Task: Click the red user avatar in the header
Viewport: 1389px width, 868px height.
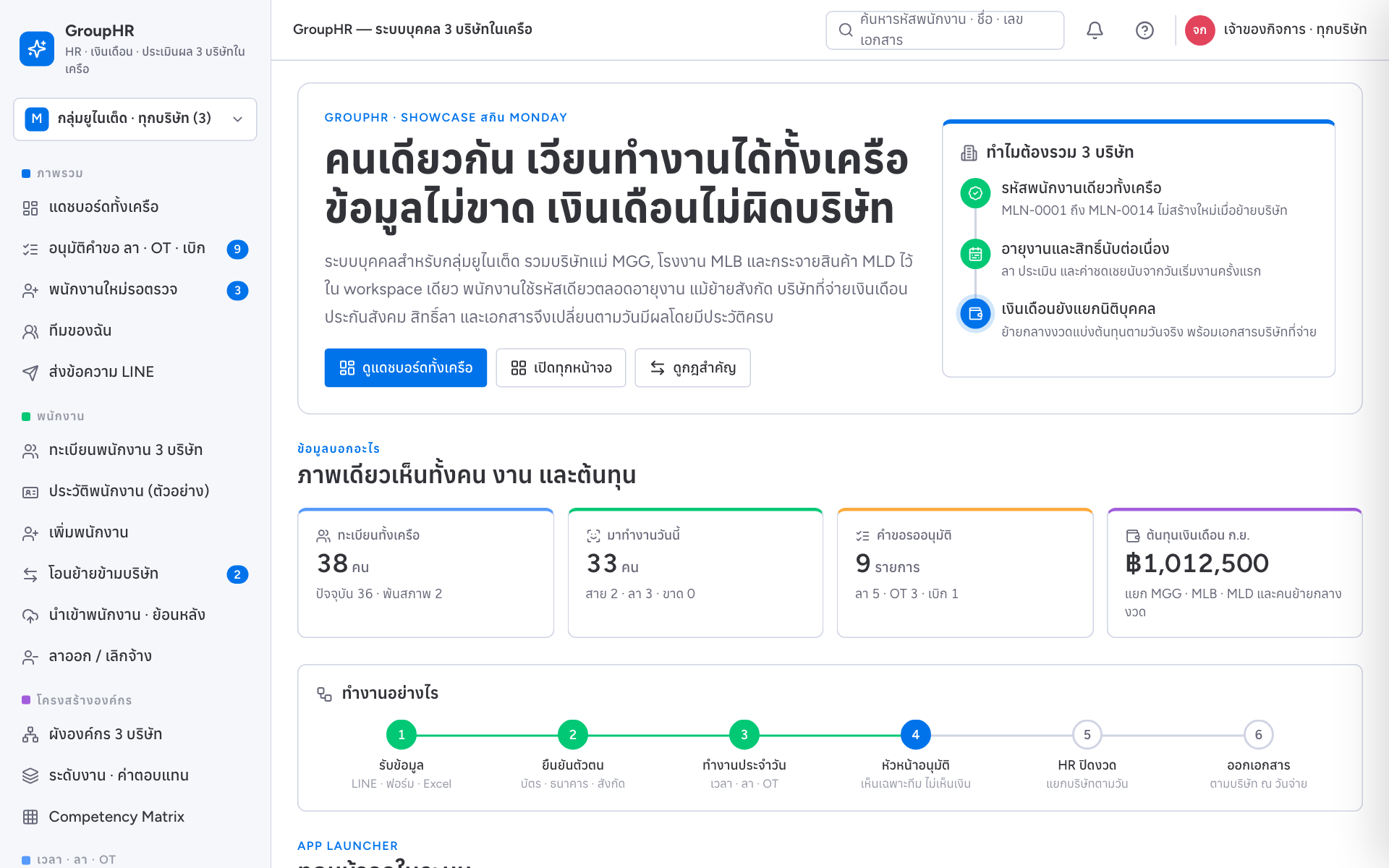Action: pos(1199,30)
